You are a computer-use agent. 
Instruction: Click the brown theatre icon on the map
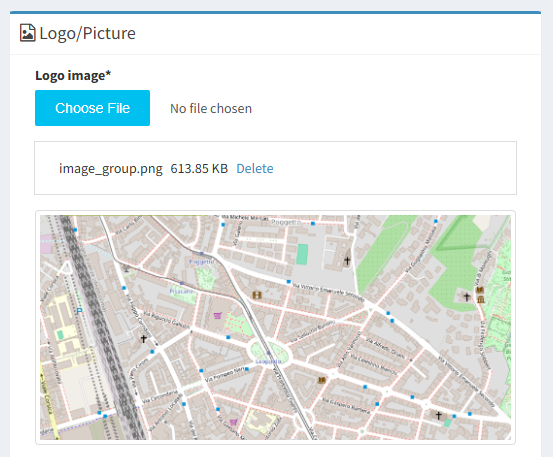[x=257, y=294]
